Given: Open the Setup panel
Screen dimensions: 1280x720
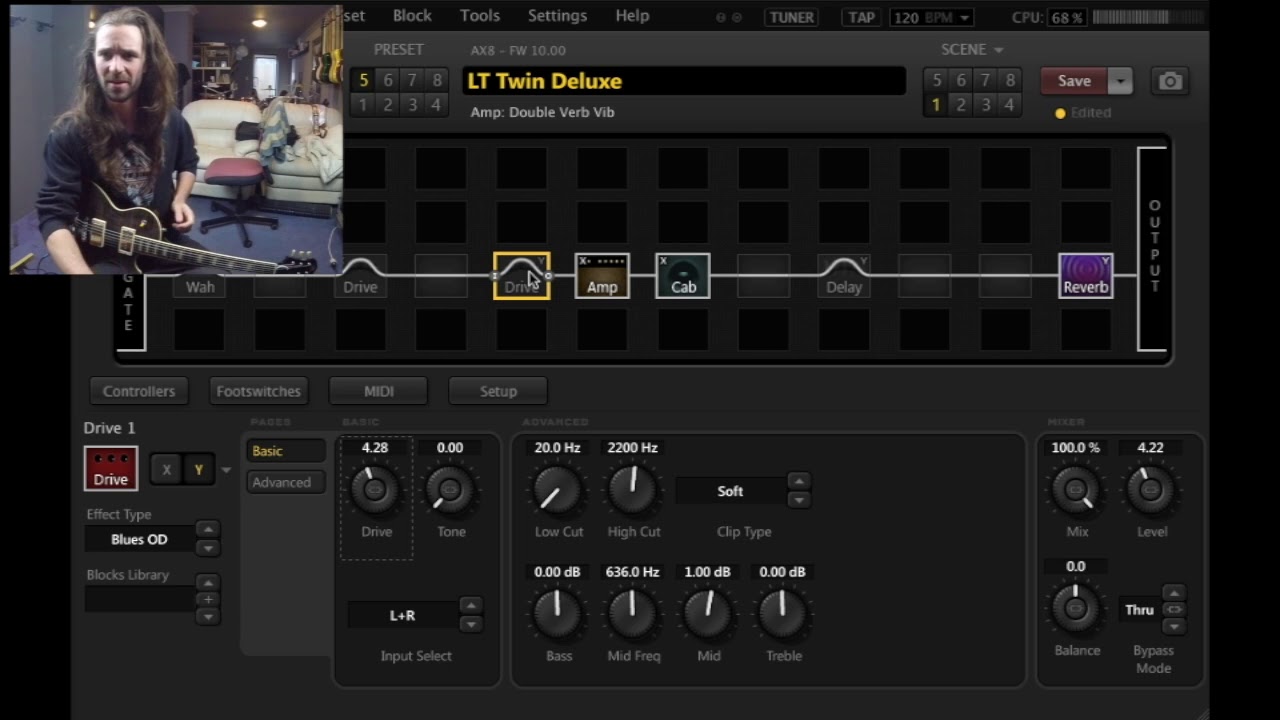Looking at the screenshot, I should (498, 391).
